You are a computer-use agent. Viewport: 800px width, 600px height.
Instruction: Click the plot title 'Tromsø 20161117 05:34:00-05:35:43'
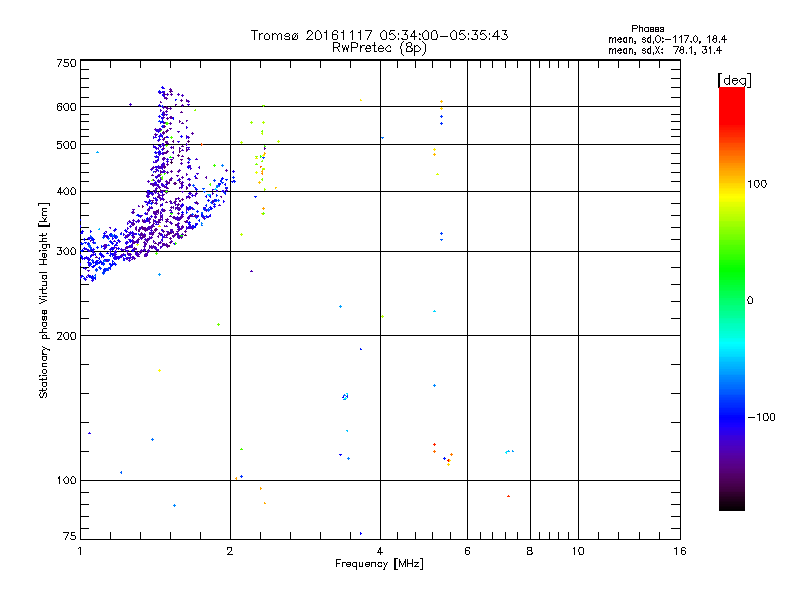379,35
